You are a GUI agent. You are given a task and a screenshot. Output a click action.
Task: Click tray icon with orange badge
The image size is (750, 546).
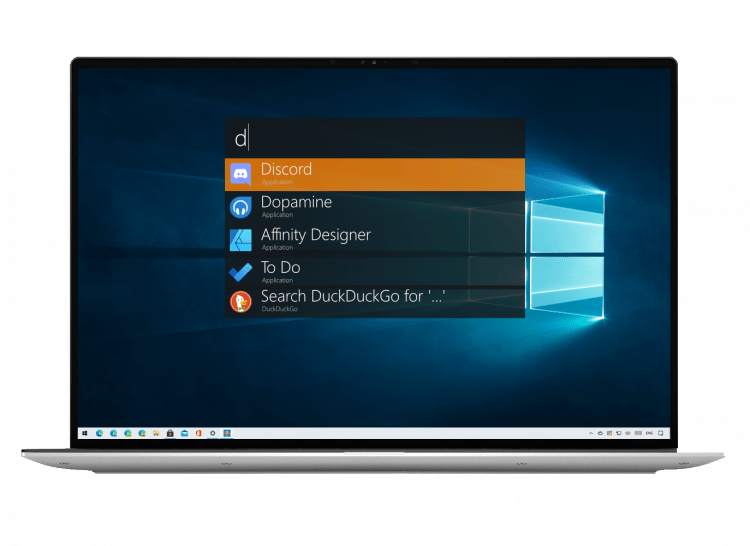pos(609,433)
